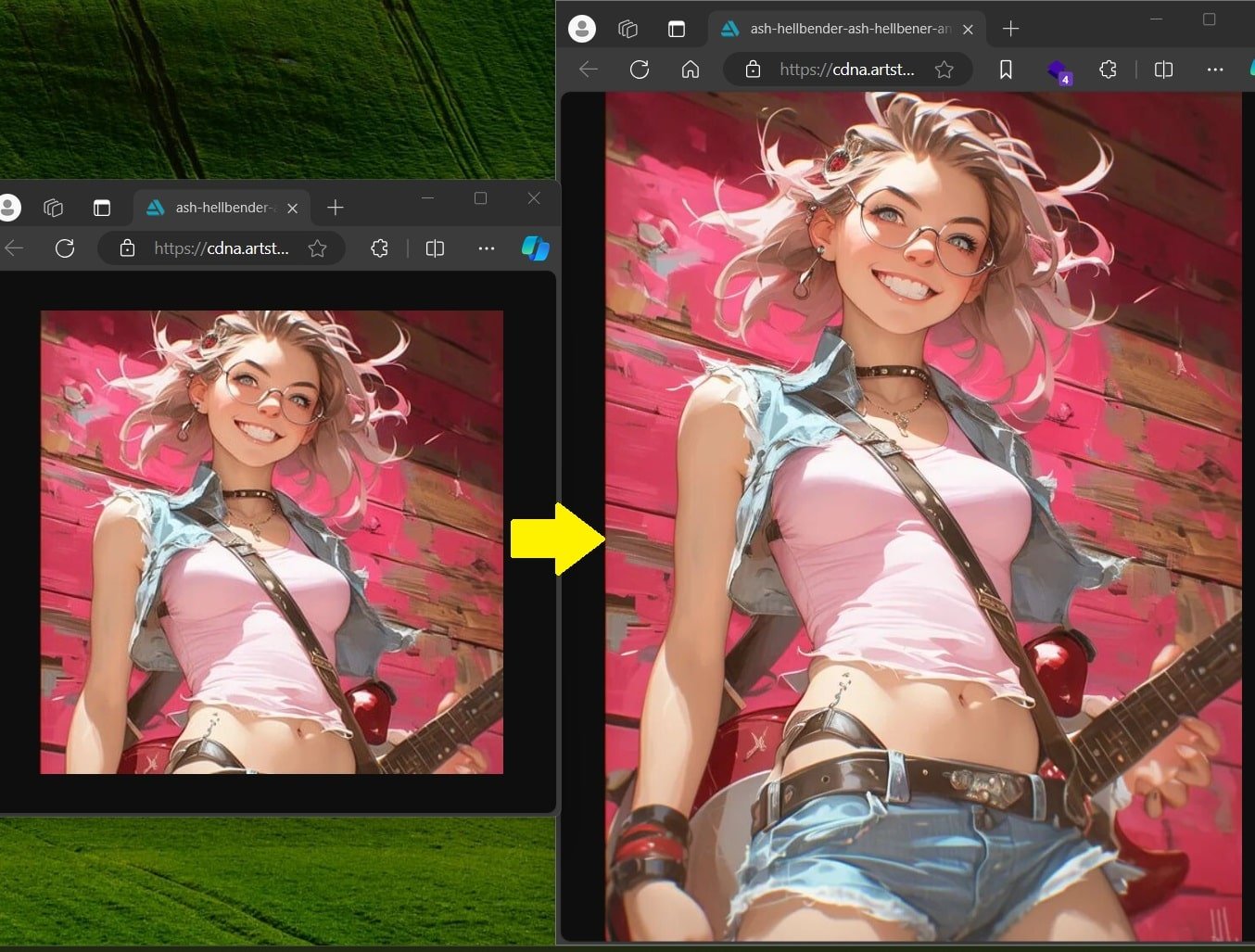Open purple extension with badge 4

pyautogui.click(x=1059, y=71)
